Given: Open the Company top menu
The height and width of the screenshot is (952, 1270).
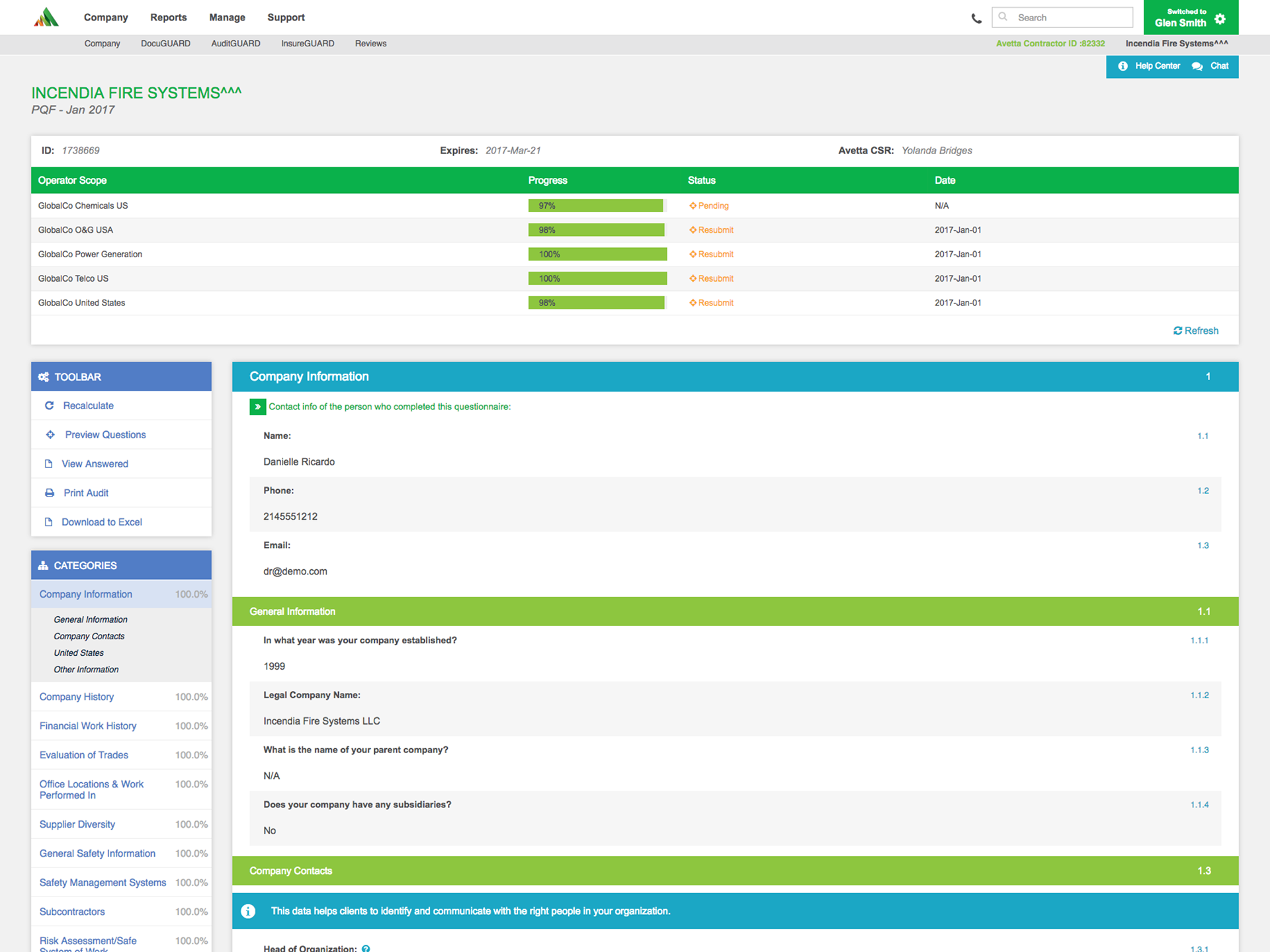Looking at the screenshot, I should click(x=106, y=17).
